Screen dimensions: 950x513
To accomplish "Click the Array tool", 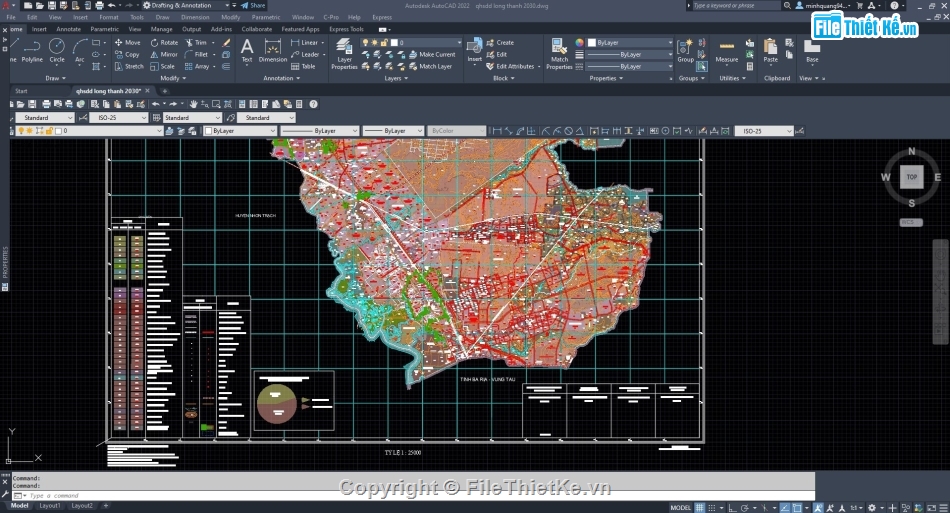I will pos(198,67).
